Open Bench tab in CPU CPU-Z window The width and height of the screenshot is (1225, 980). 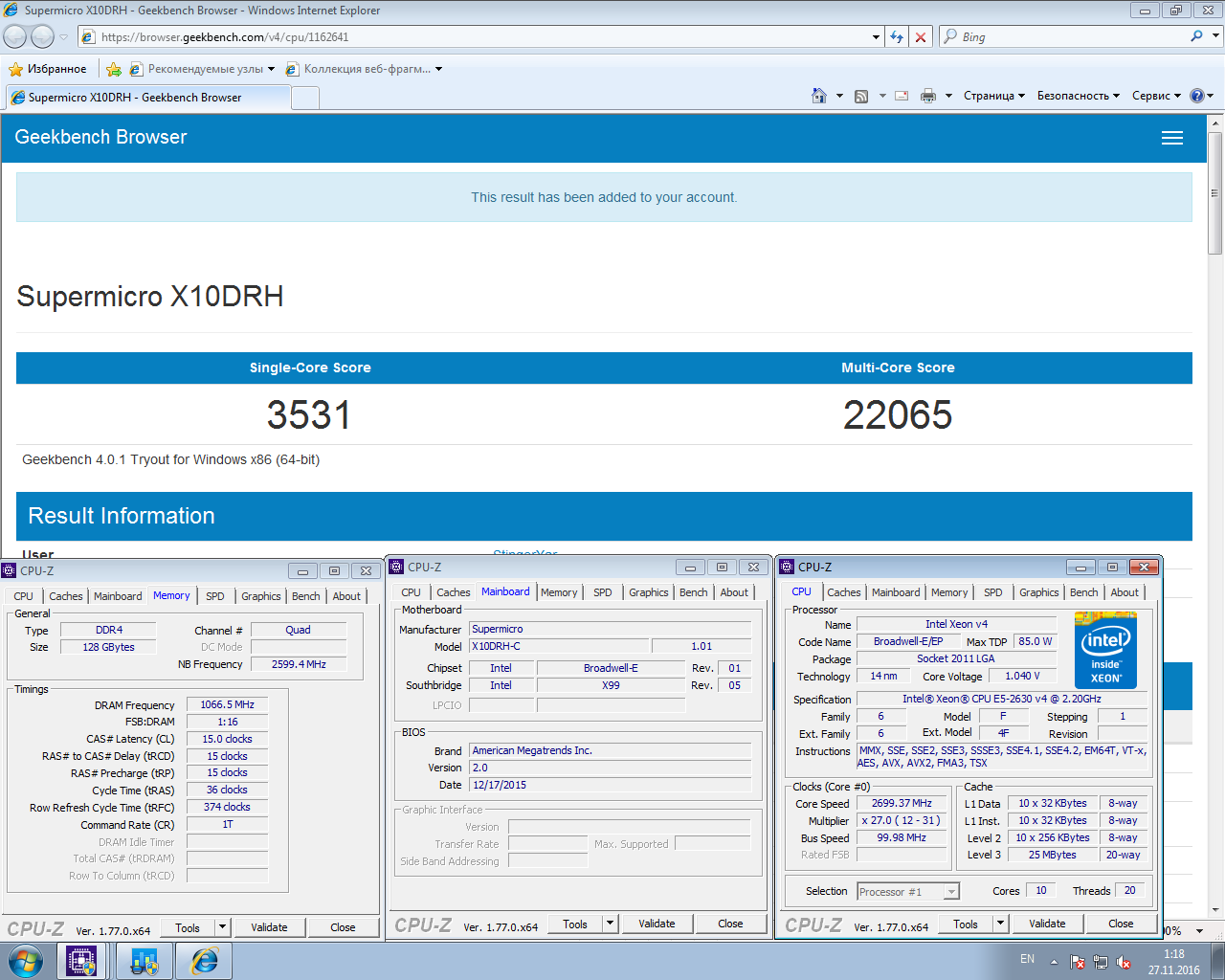1084,592
